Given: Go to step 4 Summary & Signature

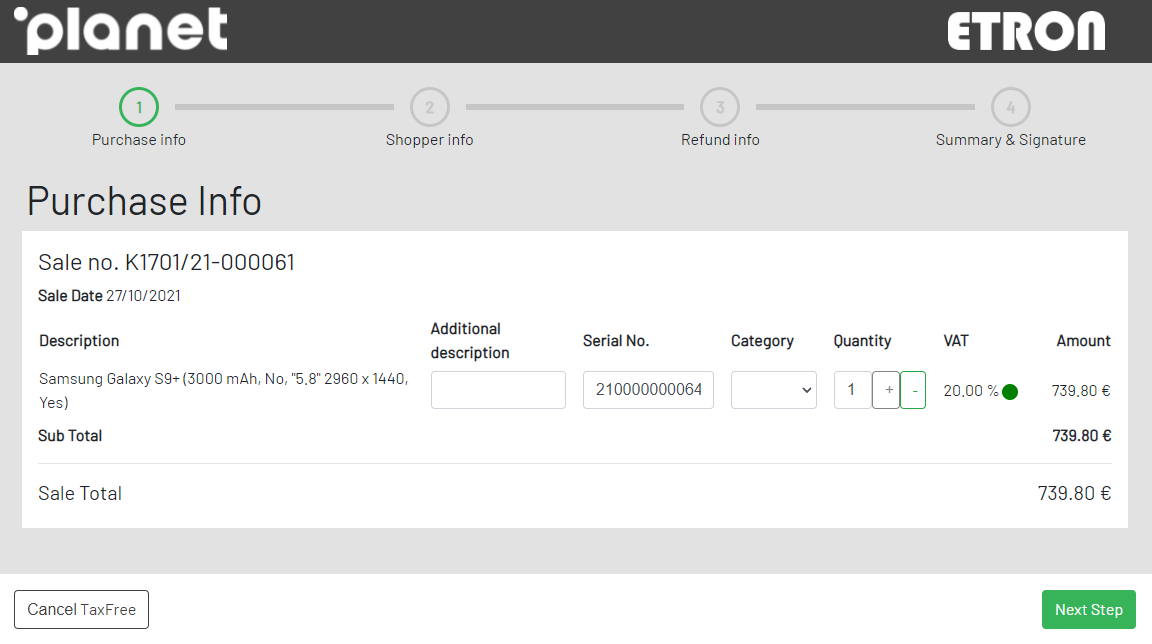Looking at the screenshot, I should [x=1011, y=107].
